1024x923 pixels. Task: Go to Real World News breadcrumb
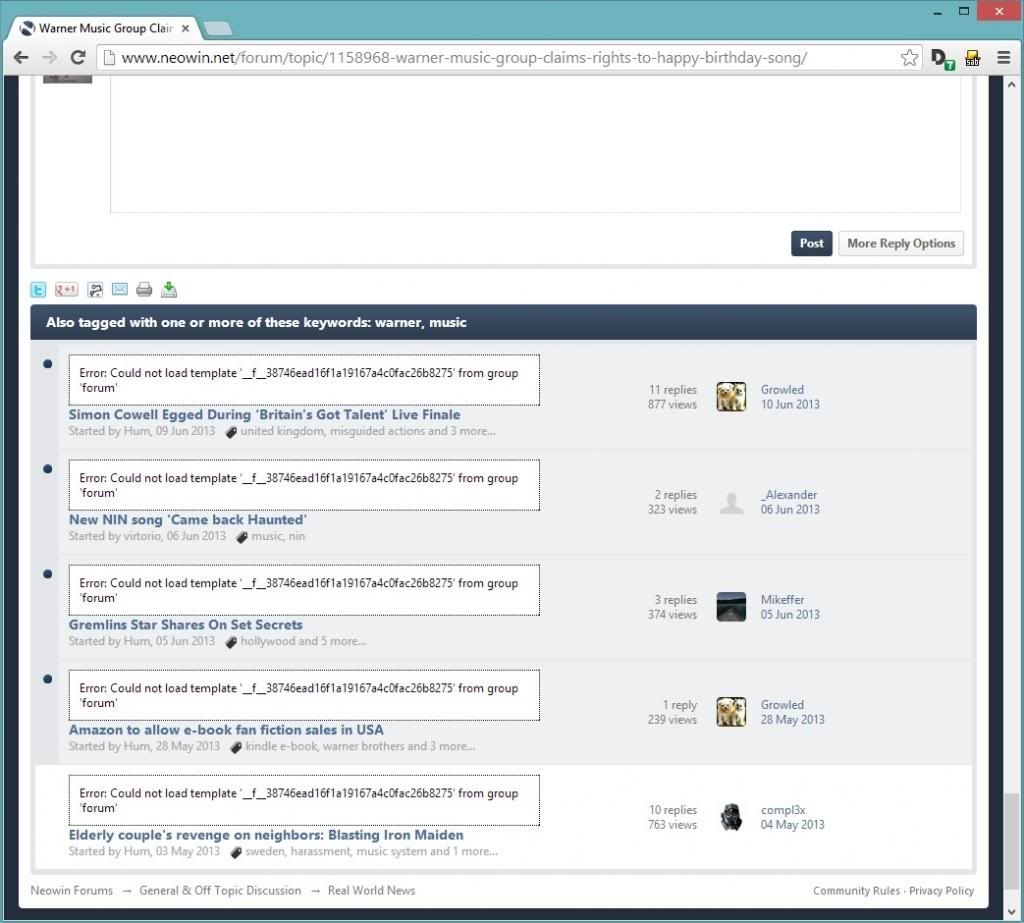click(x=371, y=890)
